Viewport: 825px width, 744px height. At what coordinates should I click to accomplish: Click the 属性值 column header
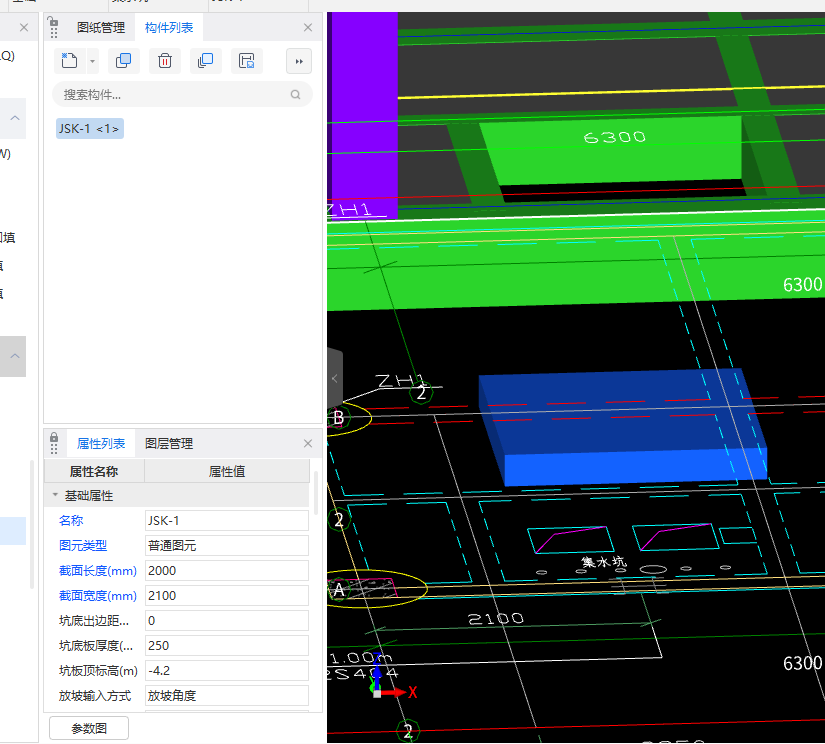[227, 471]
